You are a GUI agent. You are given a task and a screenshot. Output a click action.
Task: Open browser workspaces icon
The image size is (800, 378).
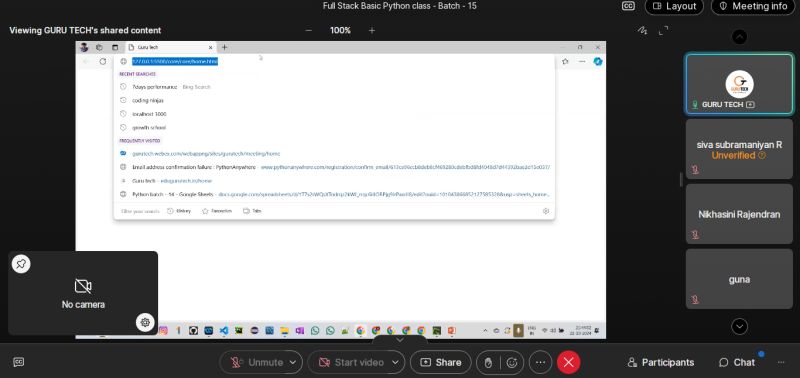[x=99, y=47]
